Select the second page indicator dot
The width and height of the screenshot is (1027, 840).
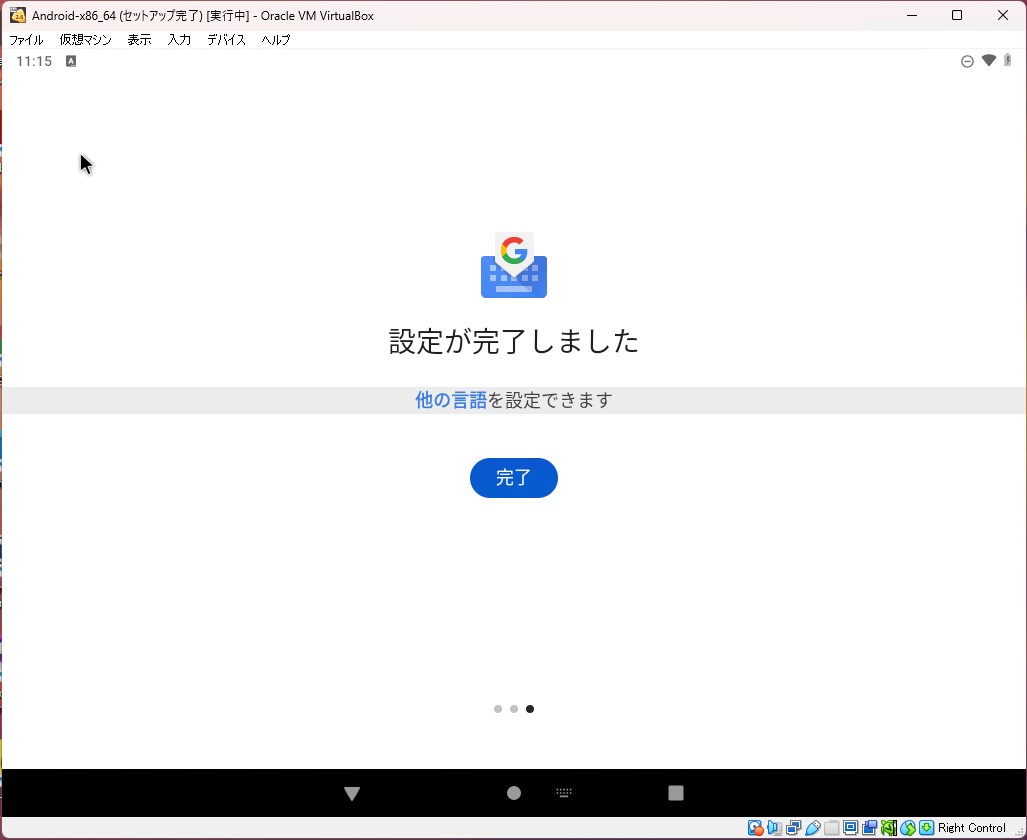tap(514, 709)
